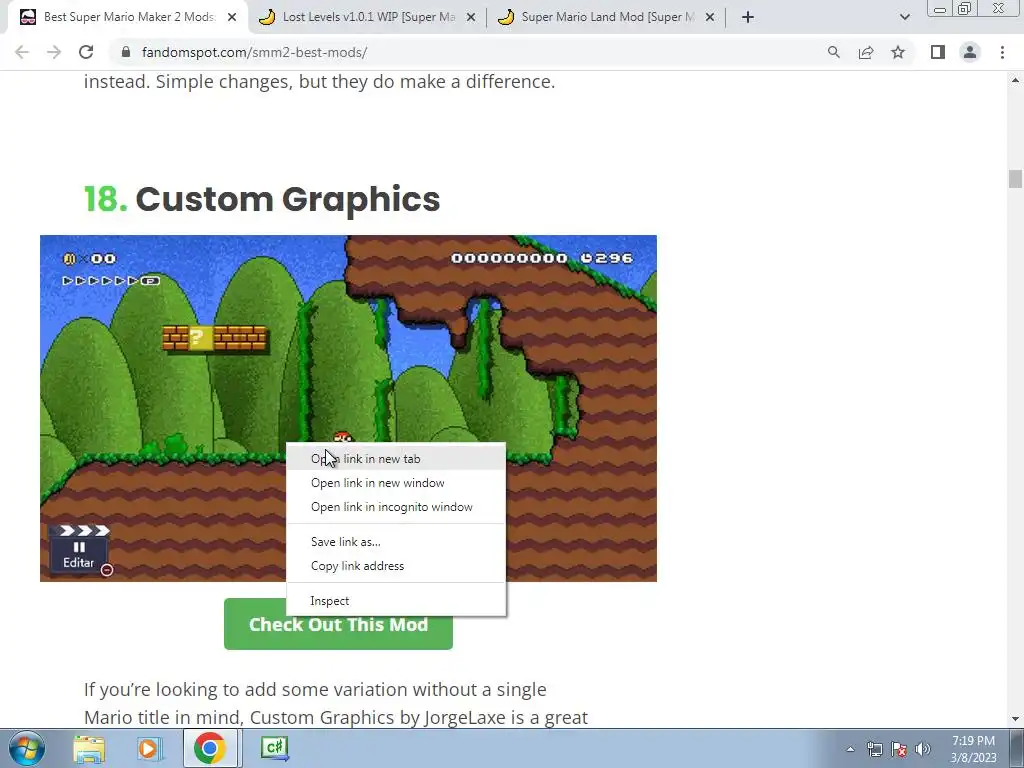
Task: Bookmark this page with the star icon
Action: [898, 52]
